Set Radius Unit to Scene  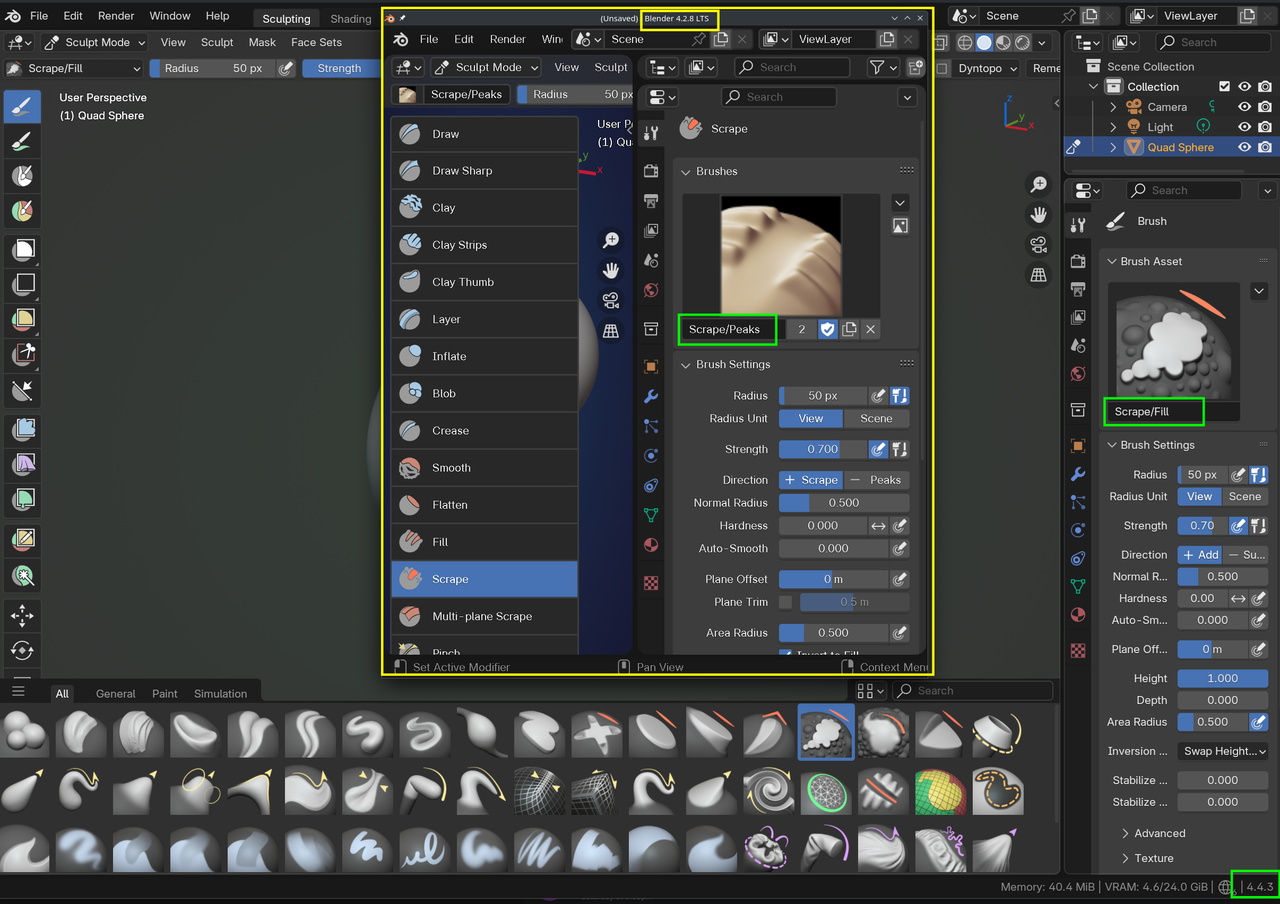pyautogui.click(x=876, y=418)
